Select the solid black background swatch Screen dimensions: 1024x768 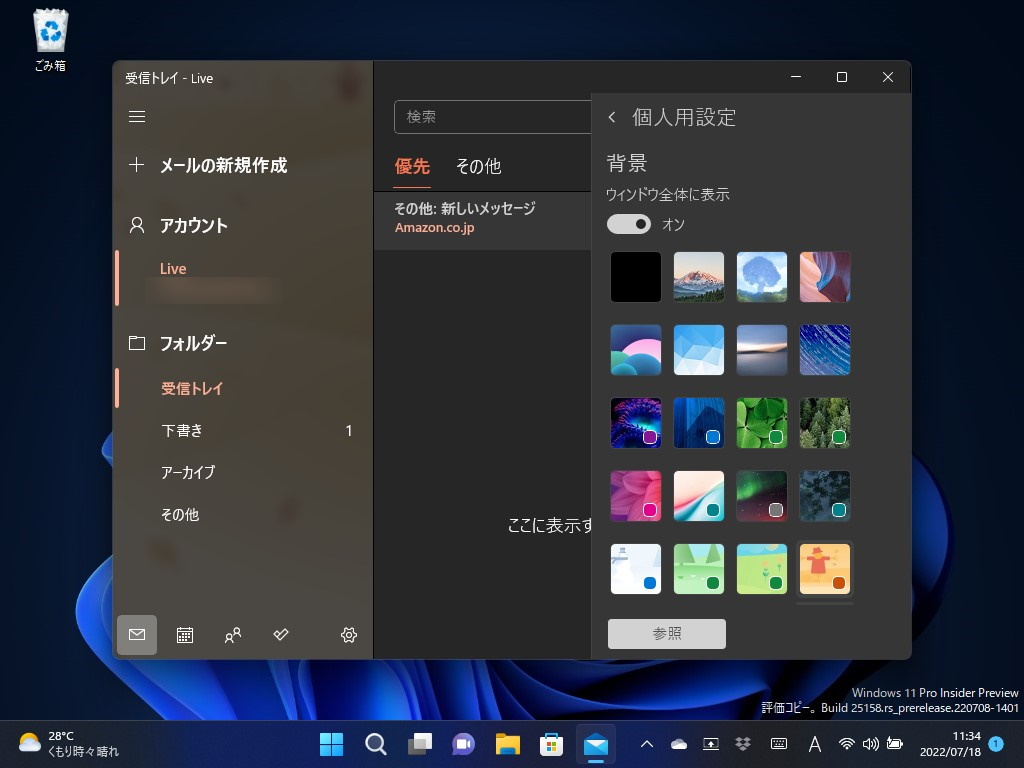coord(635,277)
